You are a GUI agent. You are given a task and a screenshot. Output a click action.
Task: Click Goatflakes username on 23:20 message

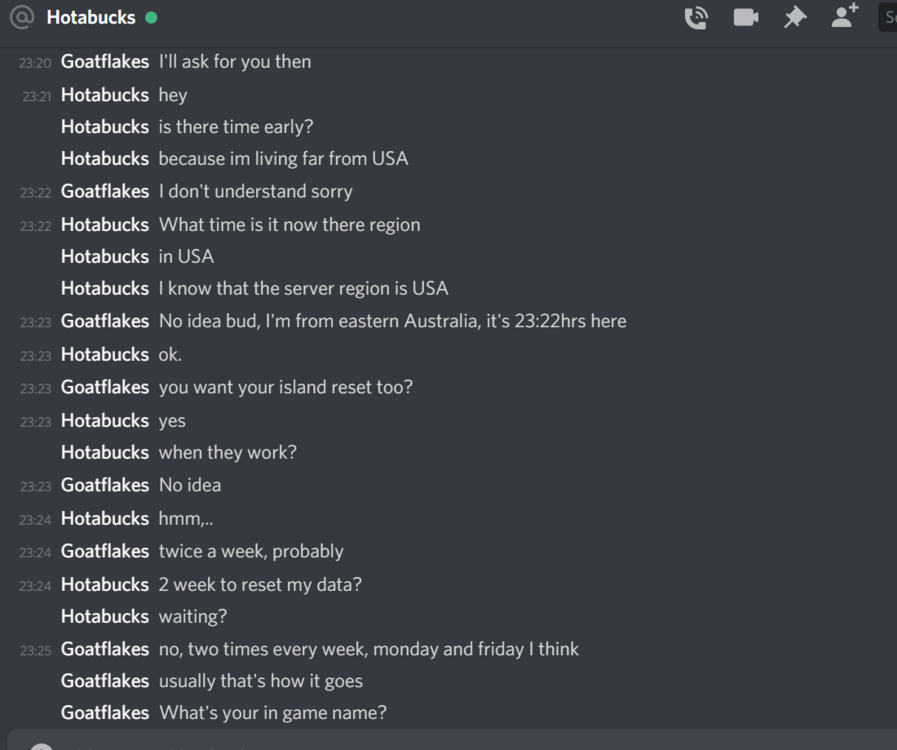click(105, 61)
